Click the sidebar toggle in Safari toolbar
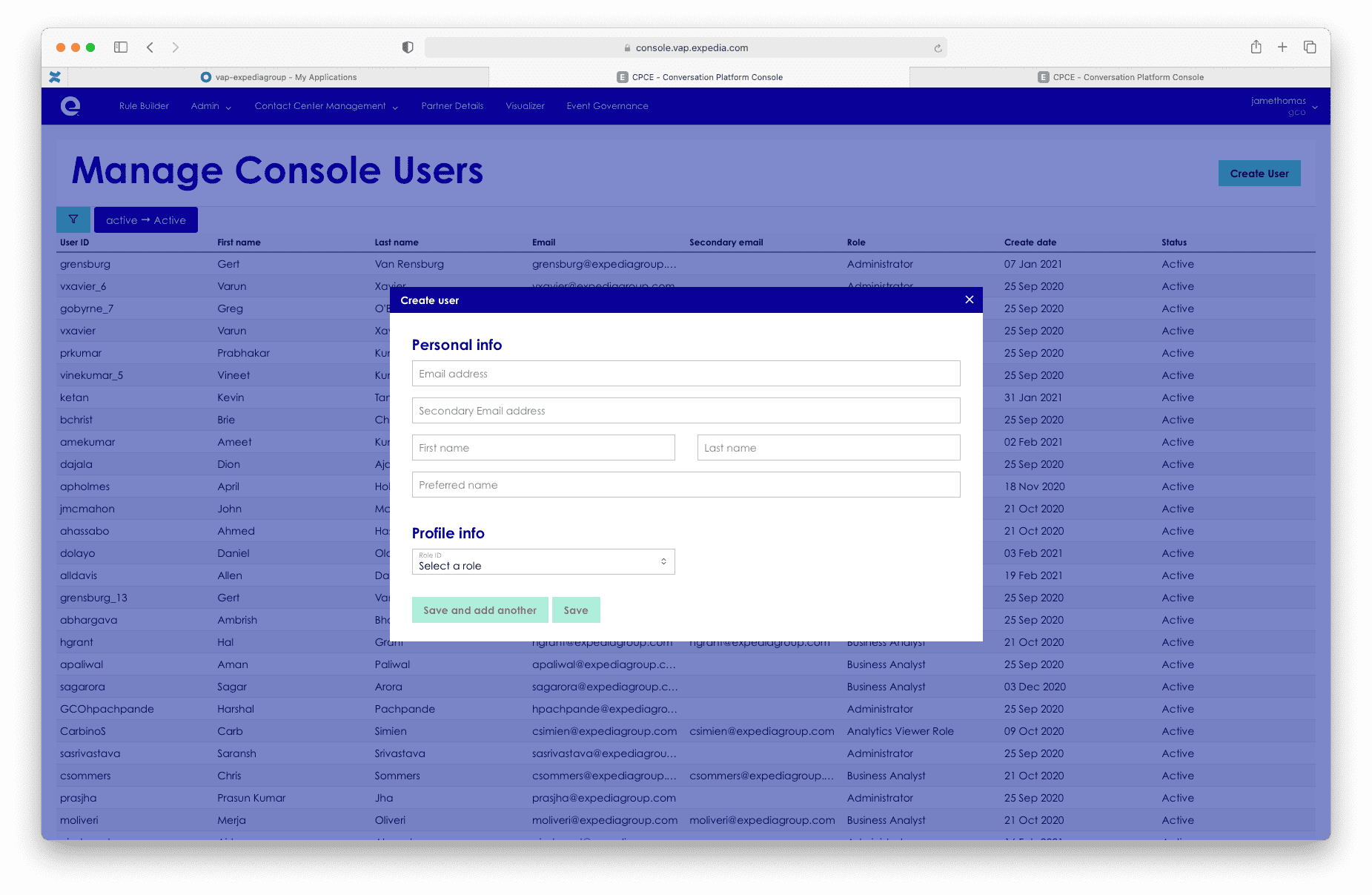 [119, 47]
